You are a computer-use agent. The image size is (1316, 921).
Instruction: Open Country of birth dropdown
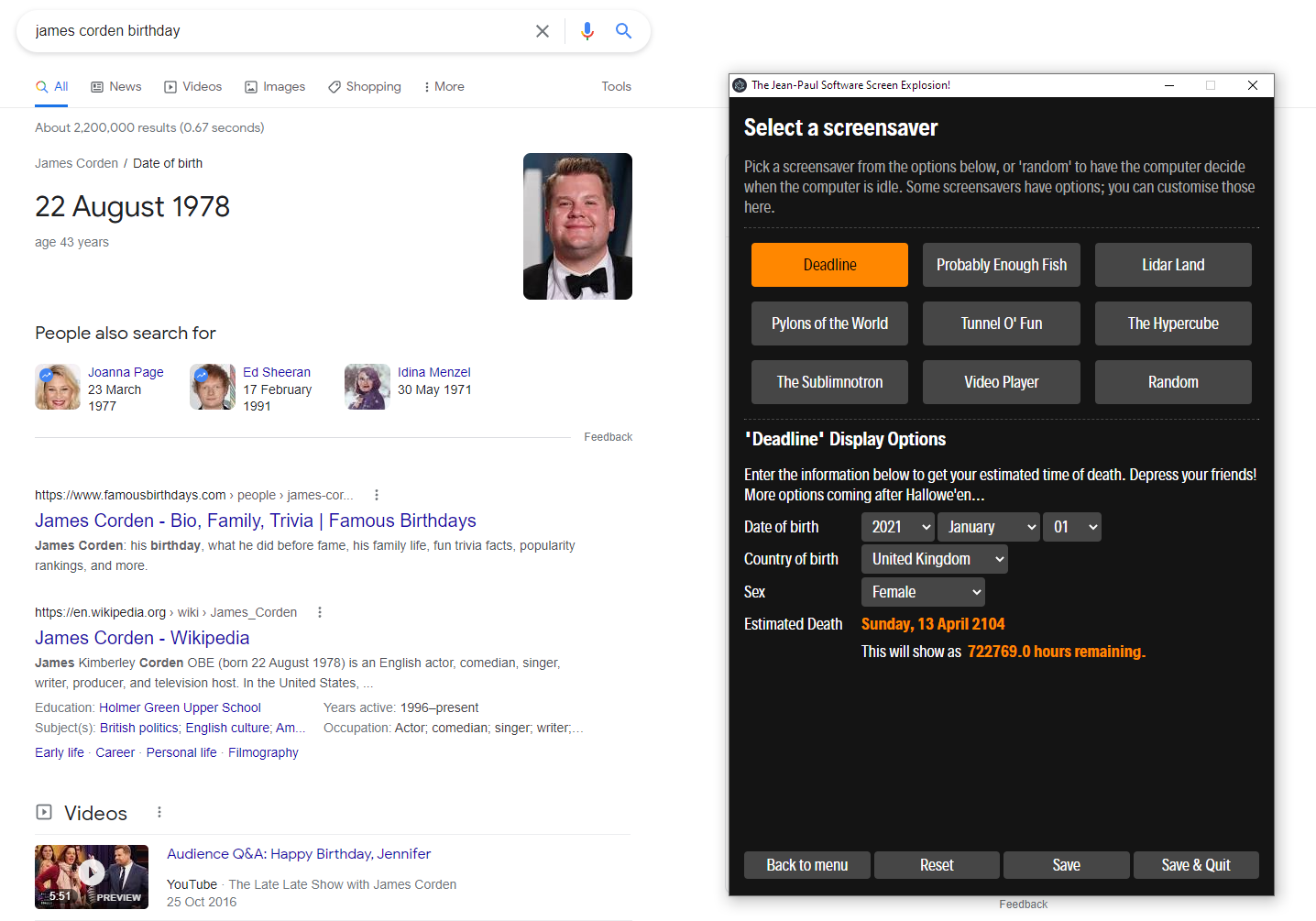pos(935,559)
